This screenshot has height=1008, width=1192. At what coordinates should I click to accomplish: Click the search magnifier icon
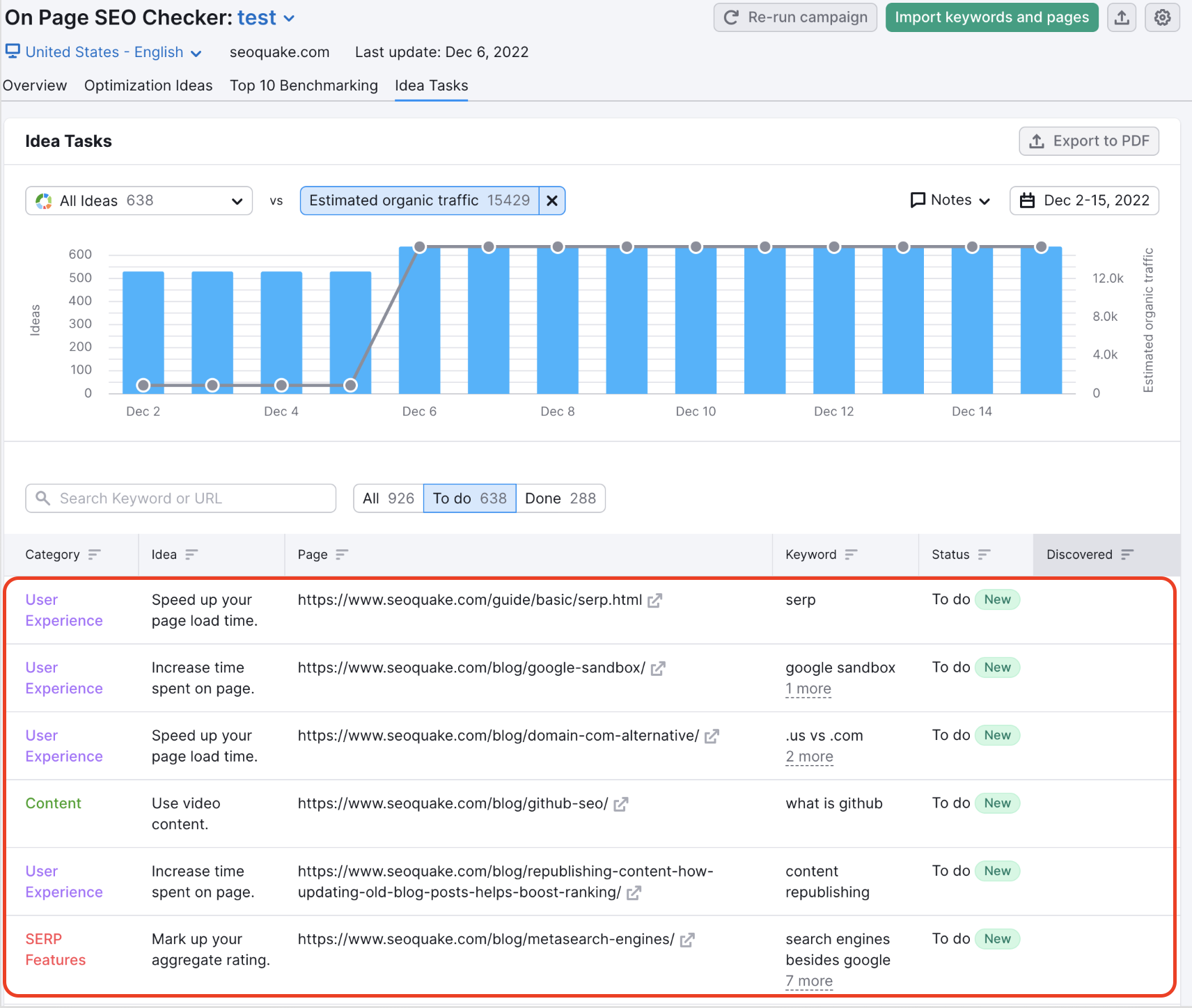[x=42, y=498]
